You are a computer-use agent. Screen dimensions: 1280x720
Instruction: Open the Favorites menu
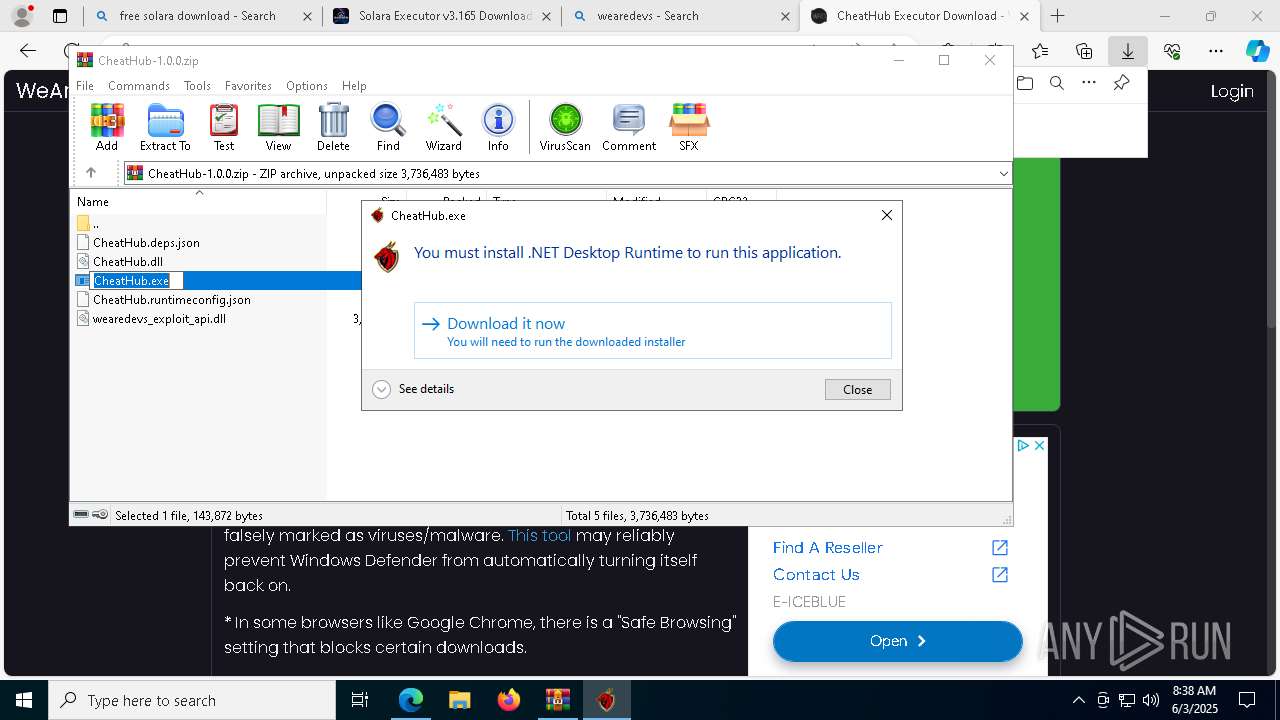[x=248, y=86]
